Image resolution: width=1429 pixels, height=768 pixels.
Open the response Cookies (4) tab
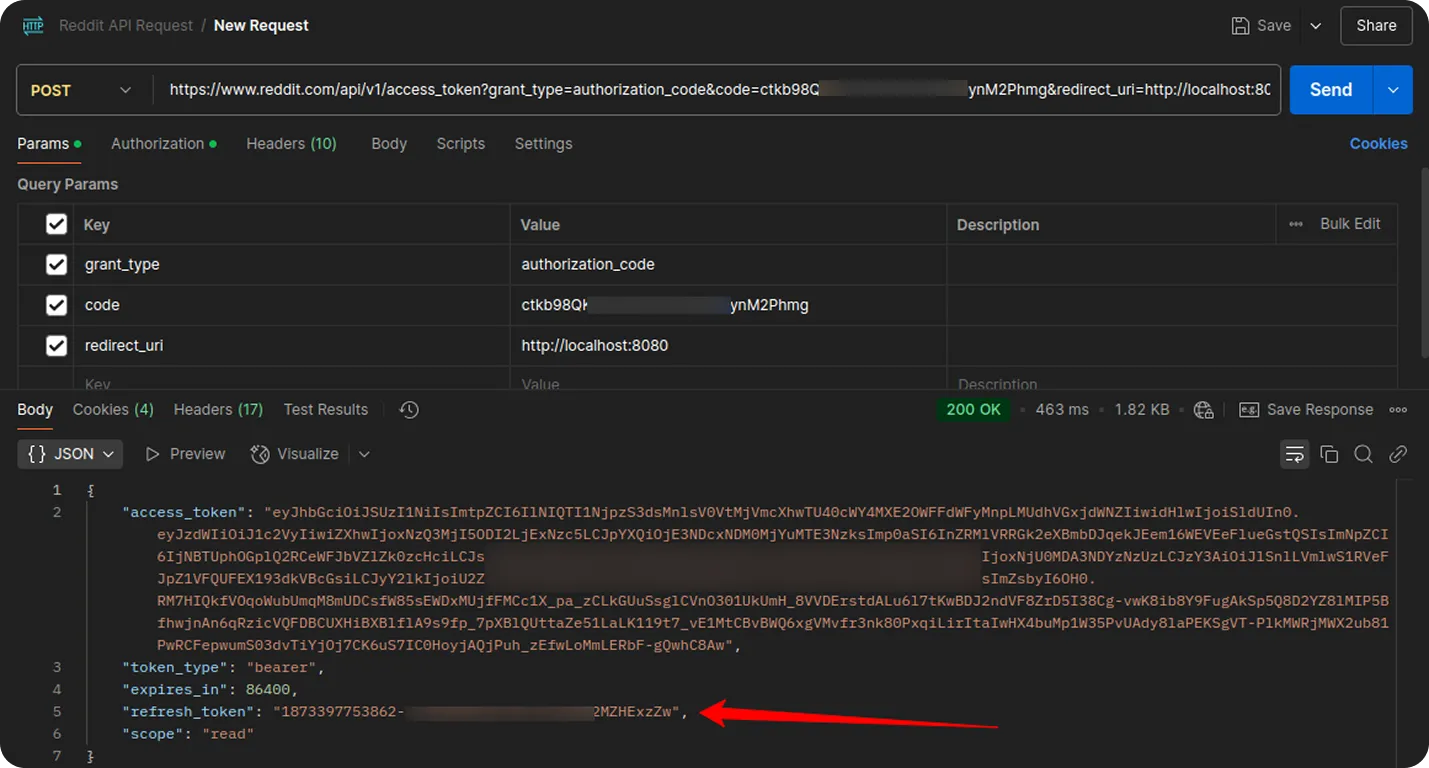point(113,410)
